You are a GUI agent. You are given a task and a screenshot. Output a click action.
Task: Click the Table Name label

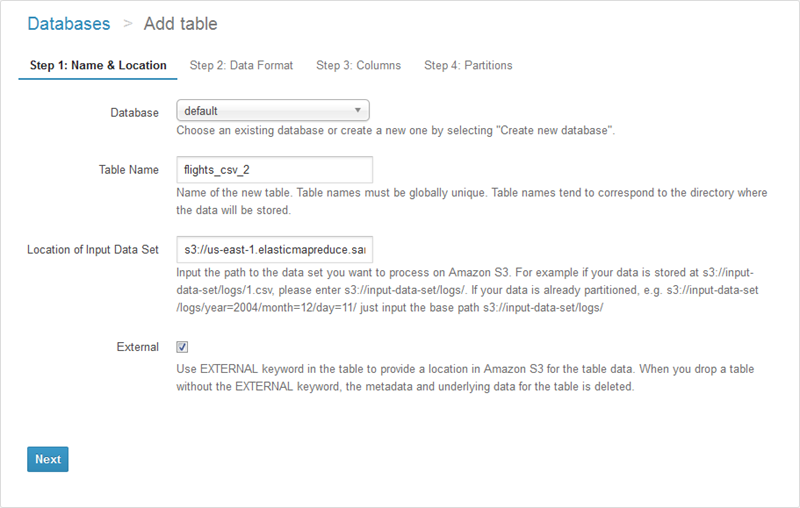click(x=128, y=170)
